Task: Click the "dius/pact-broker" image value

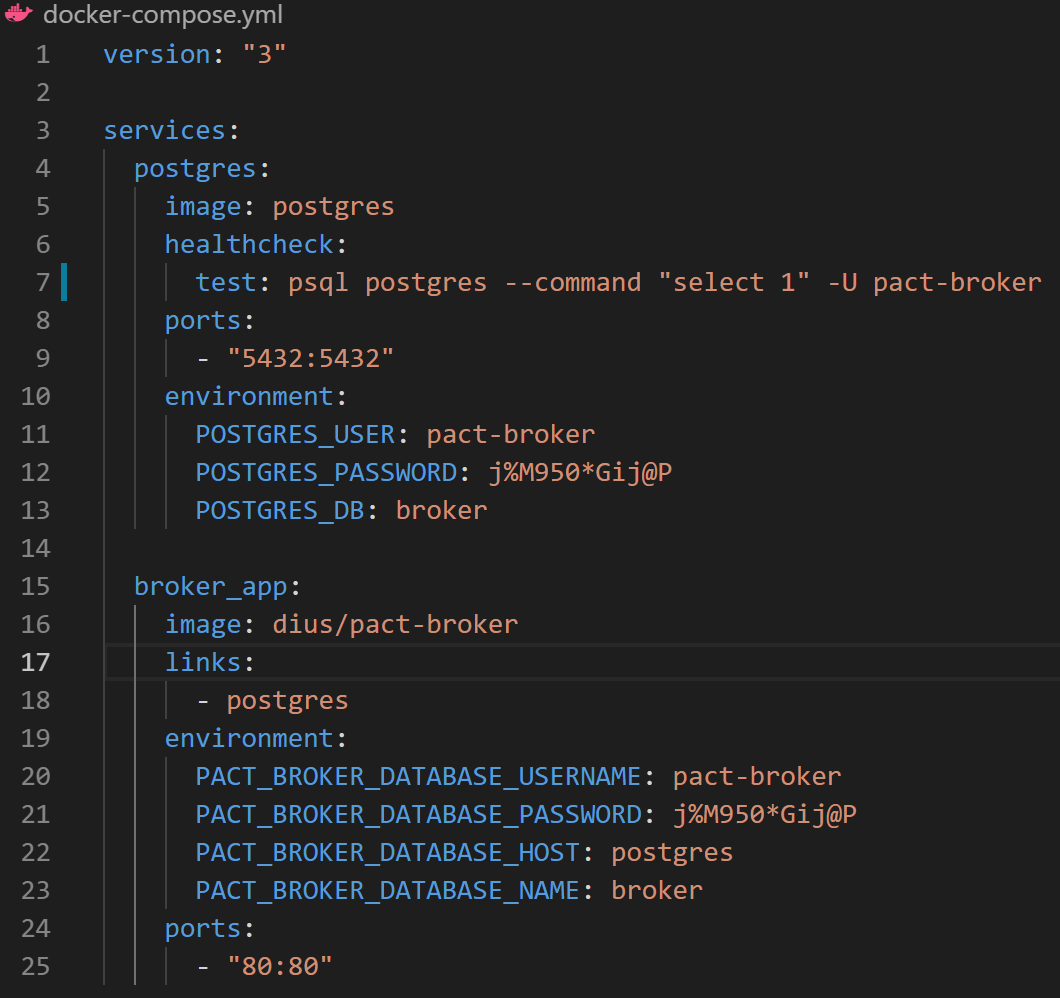Action: [395, 624]
